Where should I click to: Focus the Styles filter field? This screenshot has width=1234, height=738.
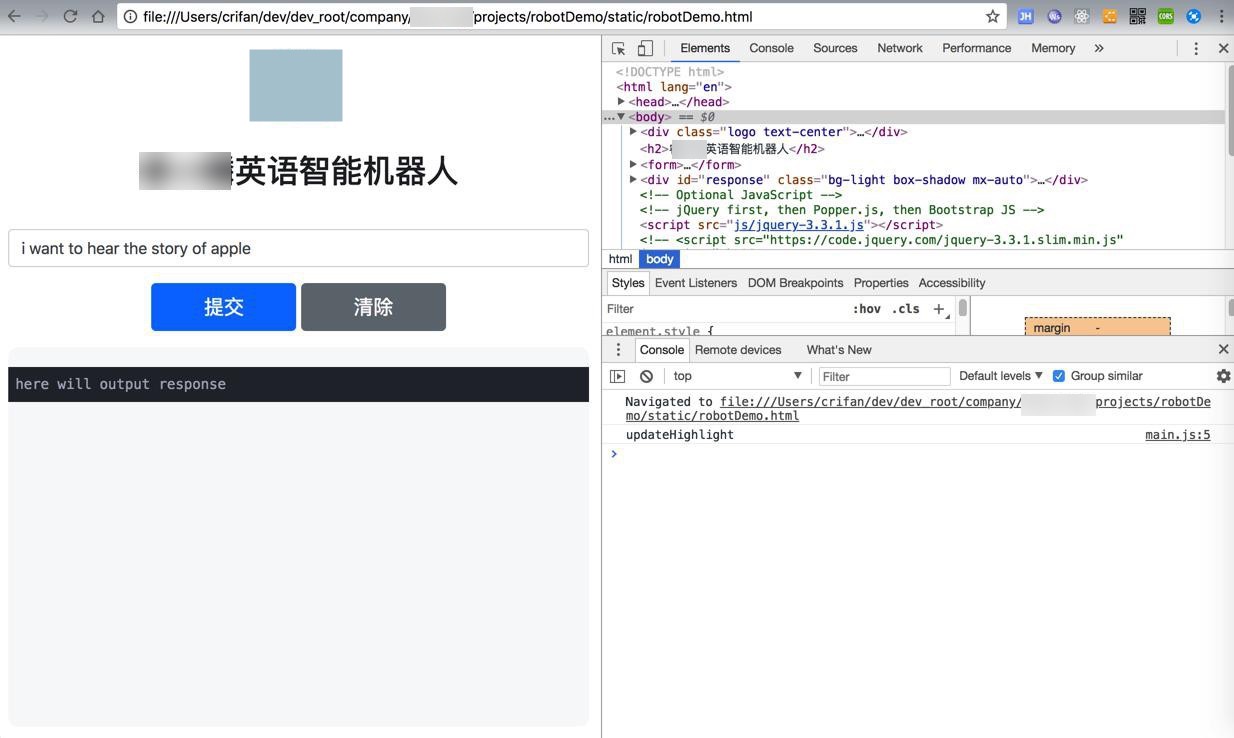pyautogui.click(x=725, y=309)
